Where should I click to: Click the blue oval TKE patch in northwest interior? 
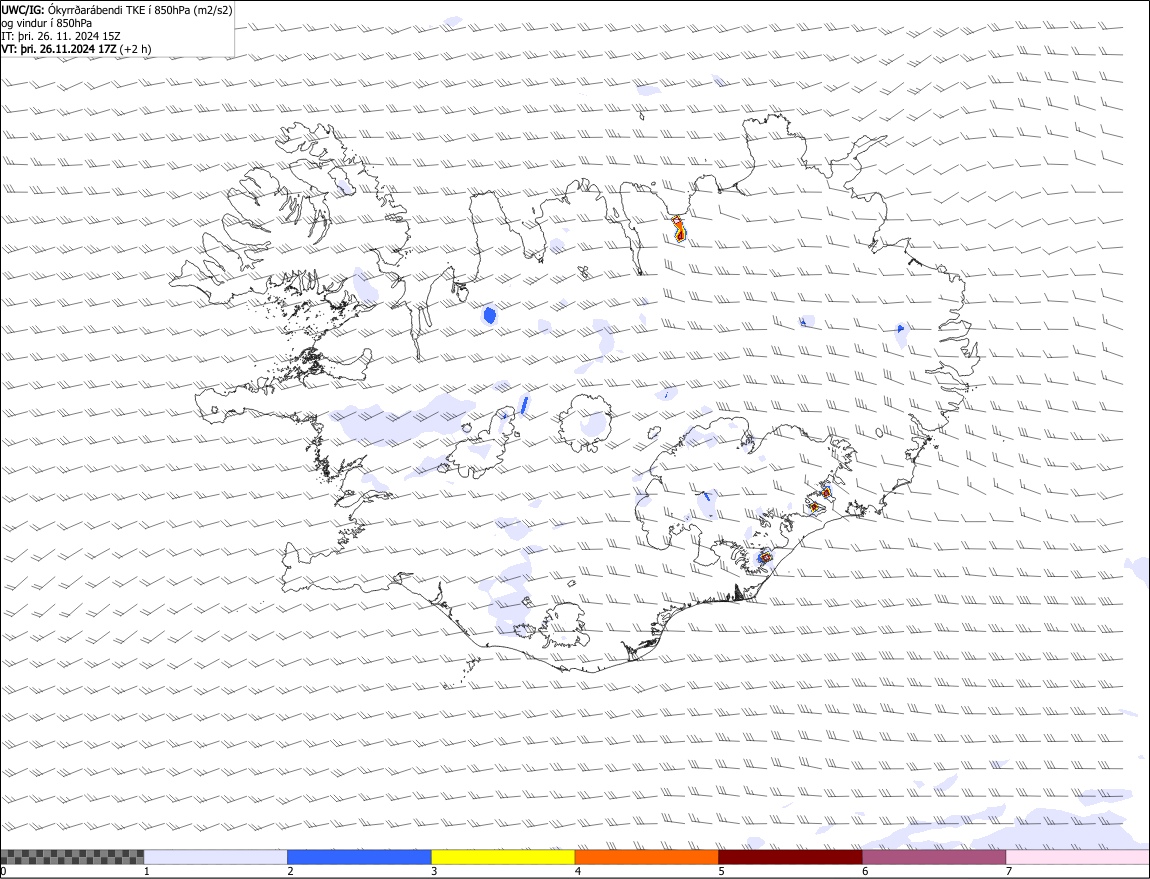tap(490, 316)
